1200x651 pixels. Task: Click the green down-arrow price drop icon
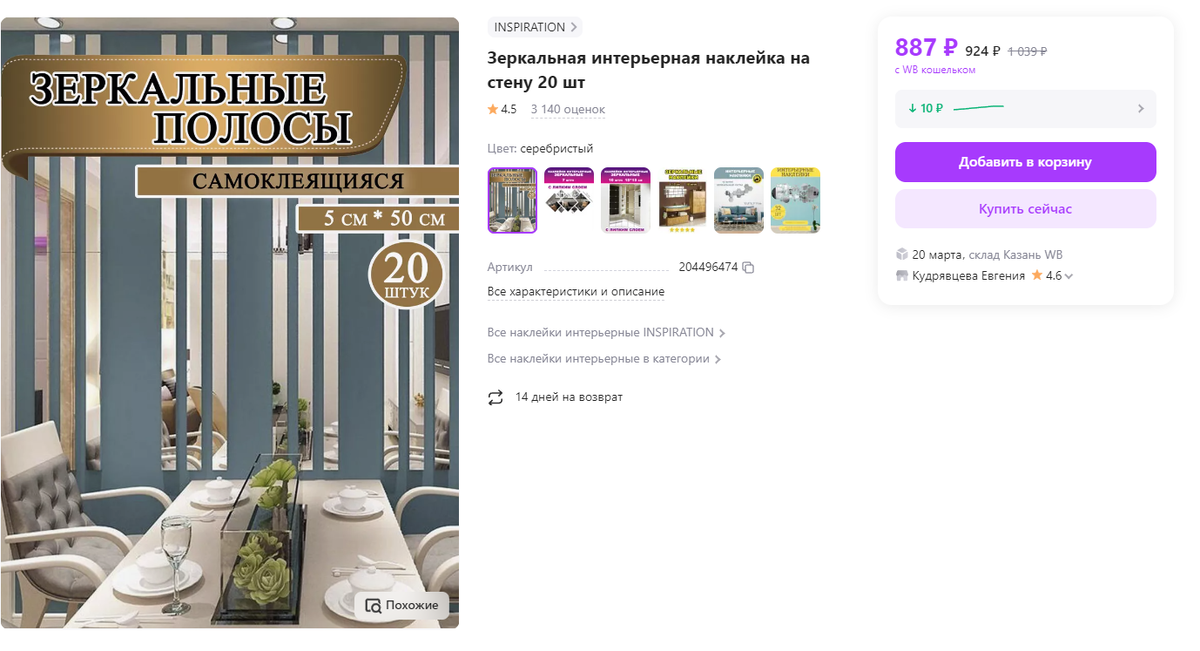[x=912, y=108]
